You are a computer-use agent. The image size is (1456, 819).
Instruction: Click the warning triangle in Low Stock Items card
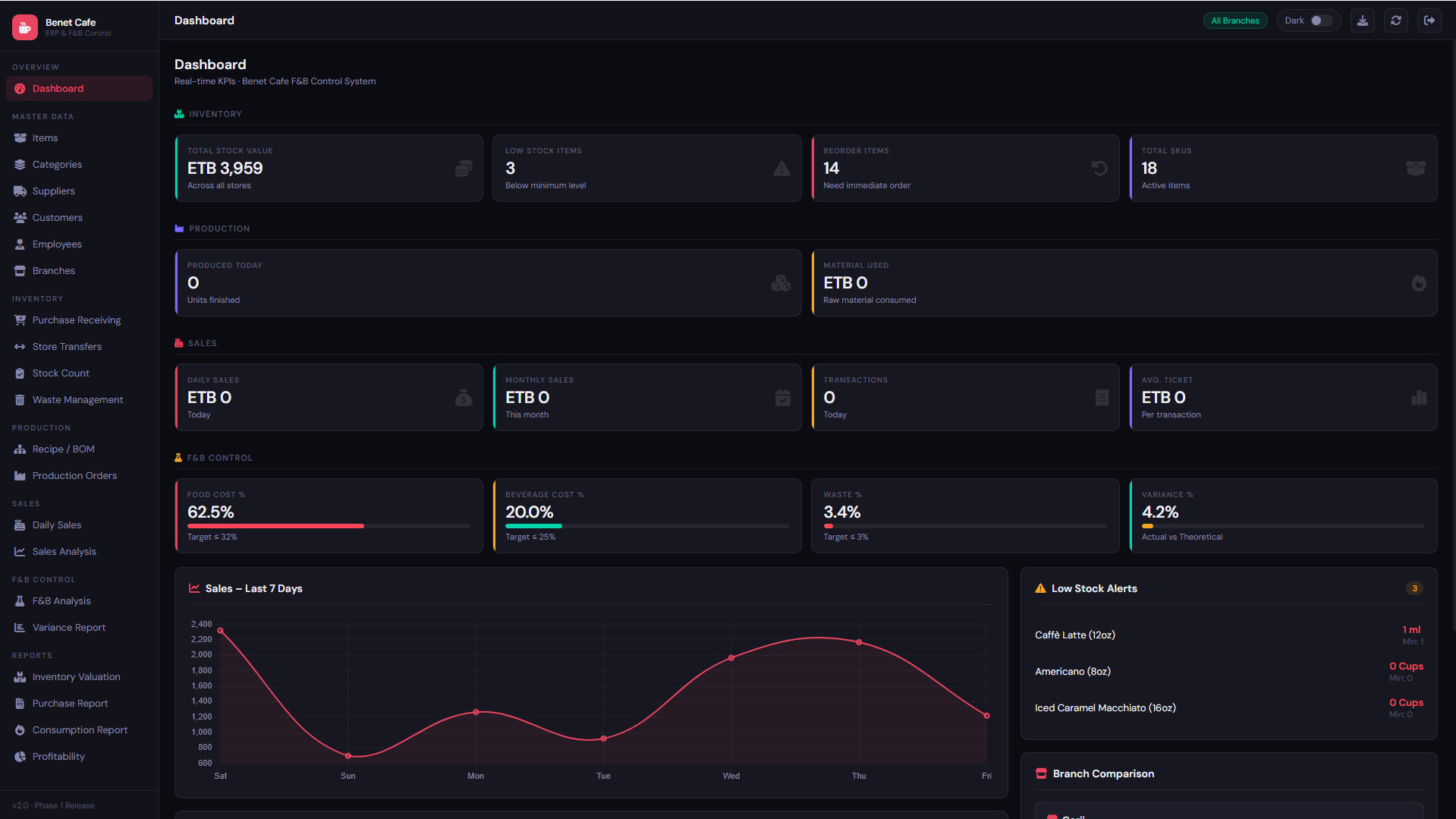click(x=781, y=169)
